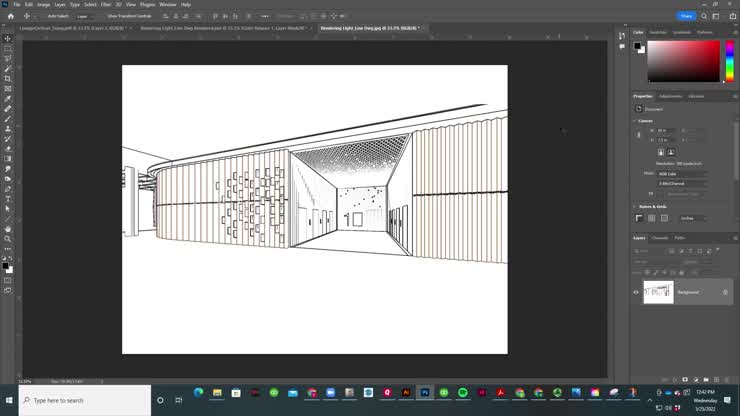Toggle Quick Mask mode in toolbar

[8, 280]
